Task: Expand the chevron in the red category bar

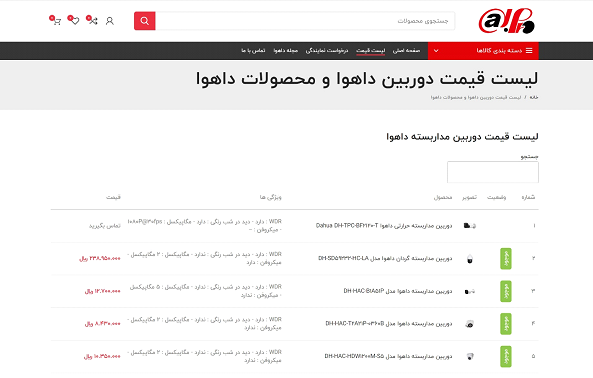Action: tap(436, 51)
